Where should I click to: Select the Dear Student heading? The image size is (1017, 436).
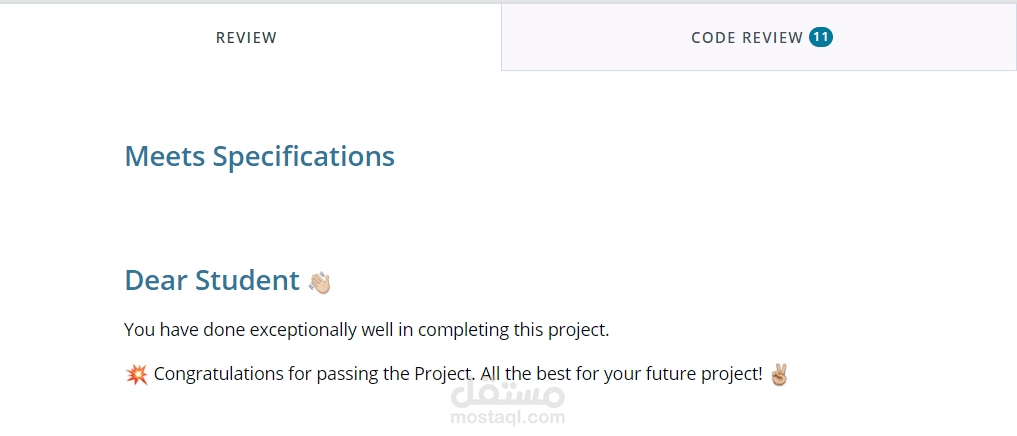pos(212,280)
